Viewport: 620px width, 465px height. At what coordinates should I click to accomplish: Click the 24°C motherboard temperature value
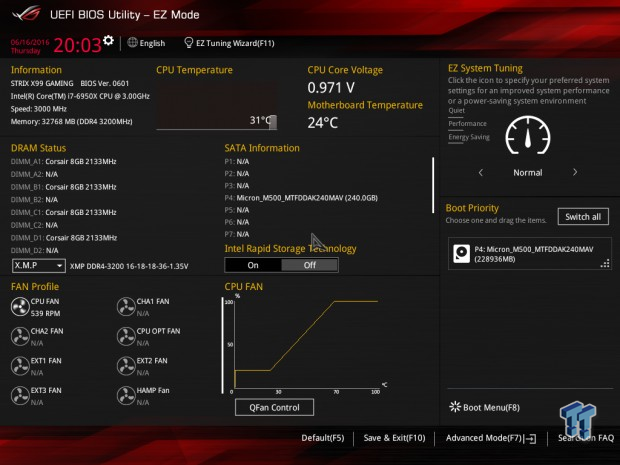(323, 123)
